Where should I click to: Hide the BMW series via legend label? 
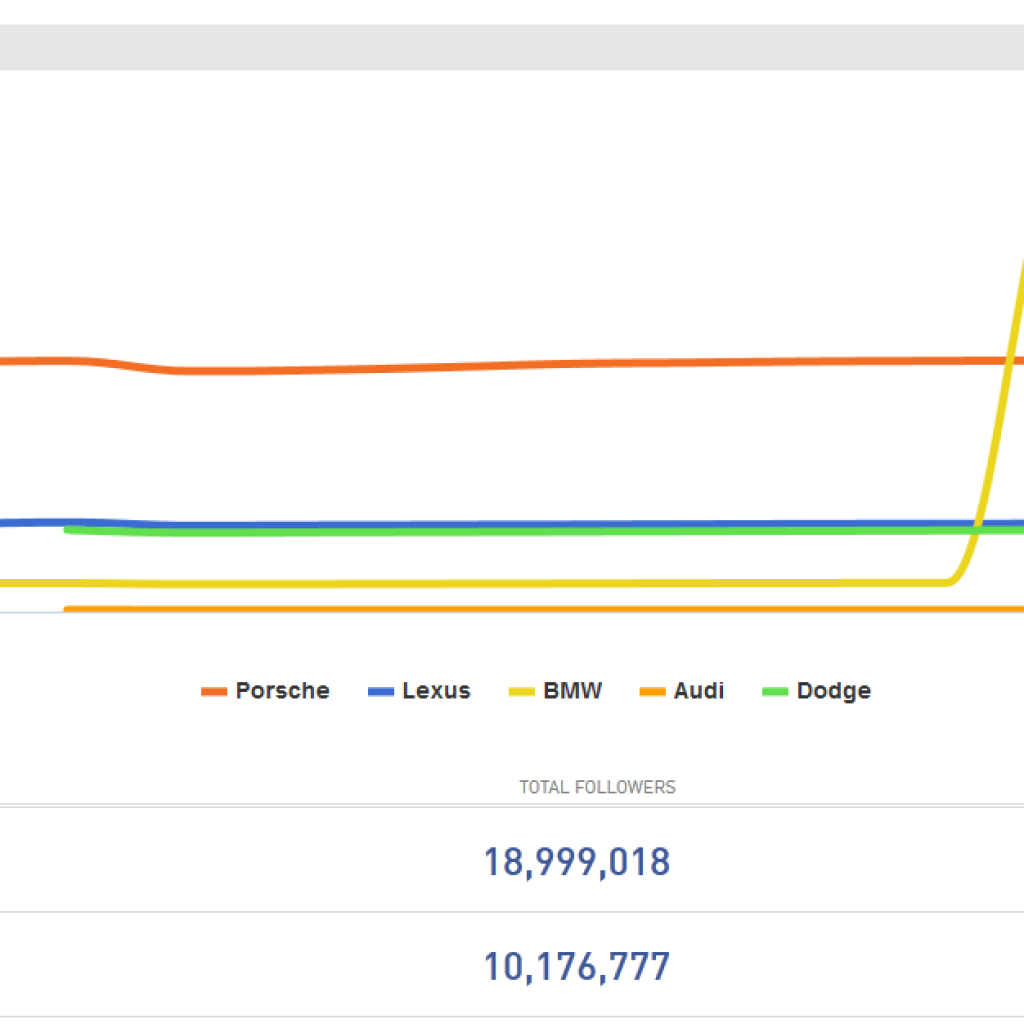click(572, 691)
